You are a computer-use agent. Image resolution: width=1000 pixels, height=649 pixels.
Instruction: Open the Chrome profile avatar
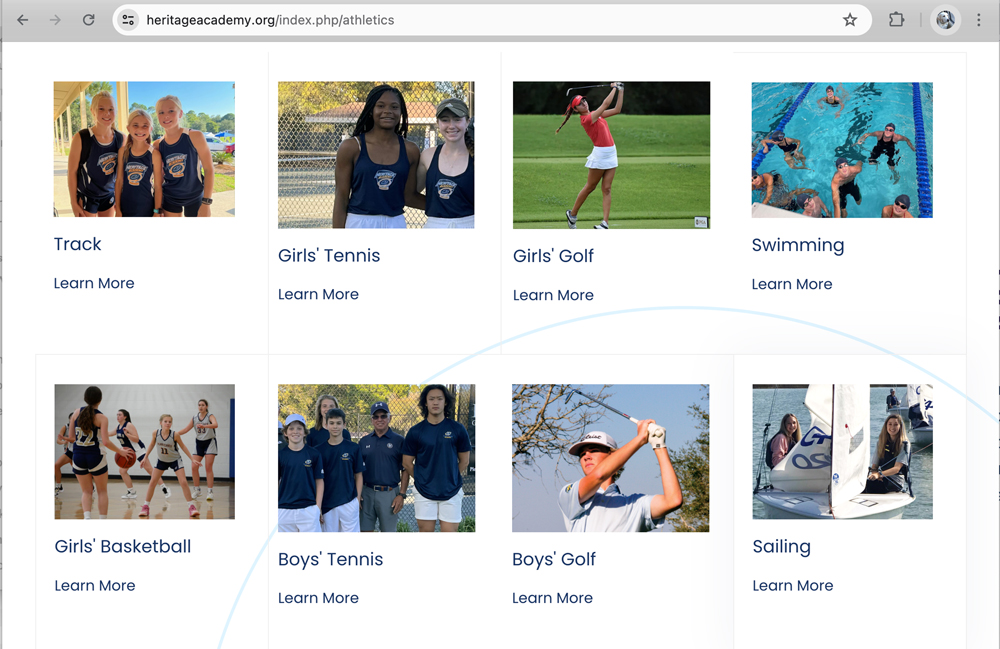(945, 20)
